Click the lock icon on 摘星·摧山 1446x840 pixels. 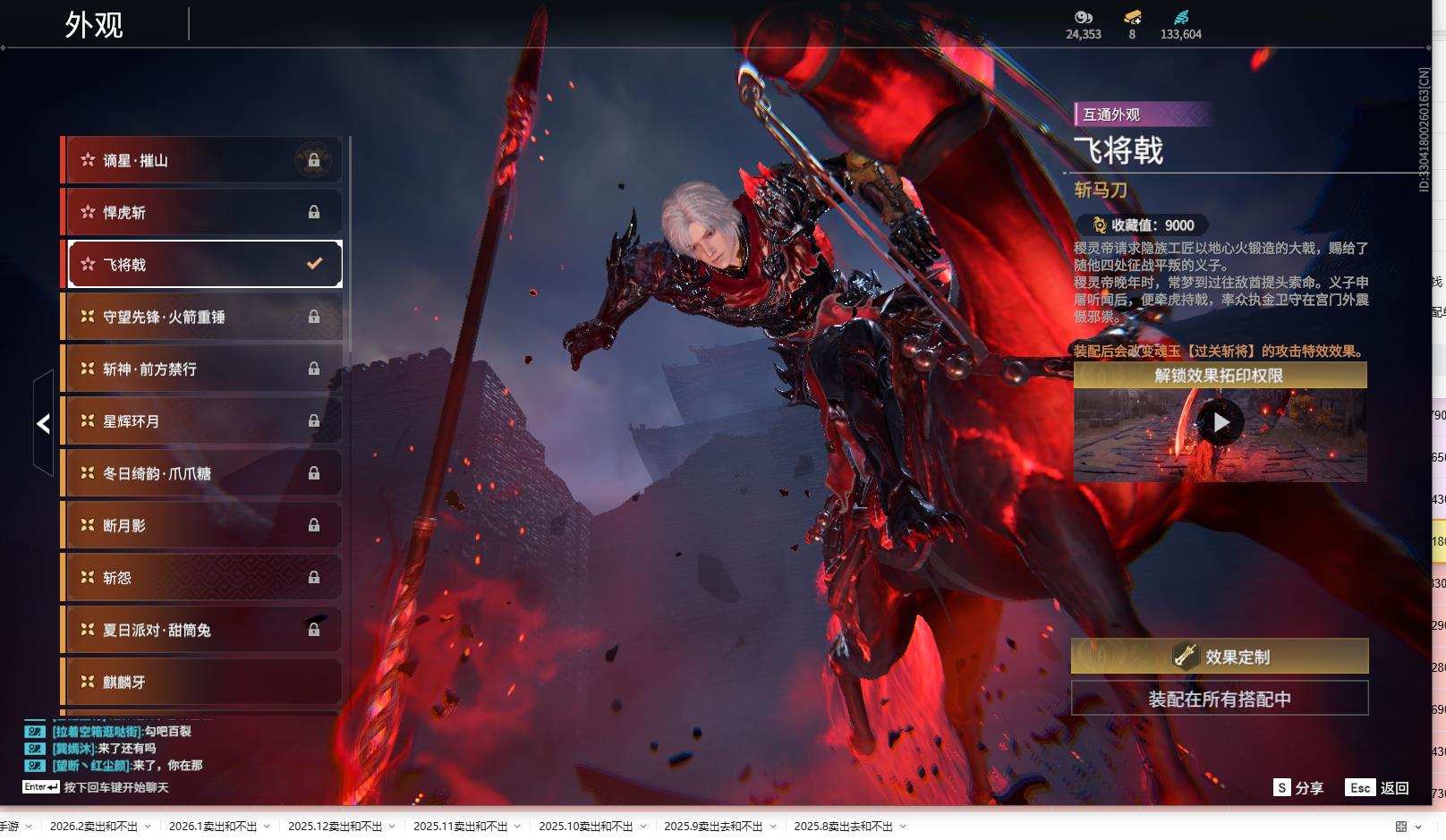[x=314, y=160]
